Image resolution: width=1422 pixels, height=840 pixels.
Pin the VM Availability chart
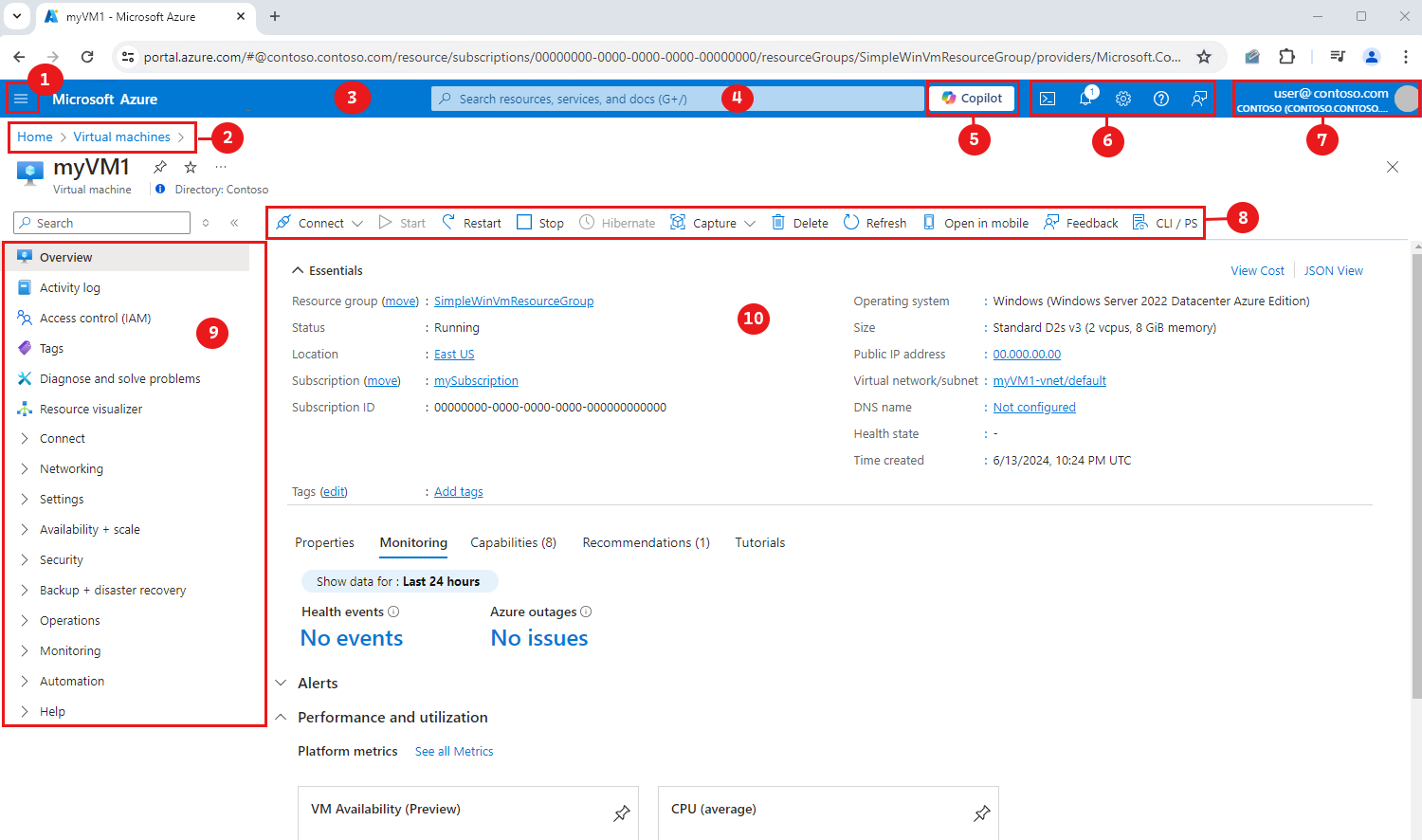coord(622,813)
